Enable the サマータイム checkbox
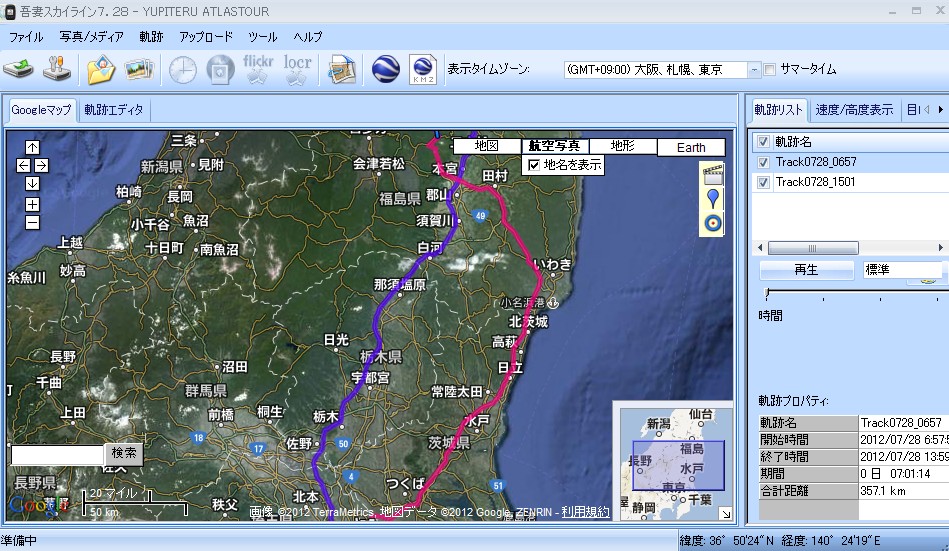Viewport: 949px width, 551px height. (770, 70)
